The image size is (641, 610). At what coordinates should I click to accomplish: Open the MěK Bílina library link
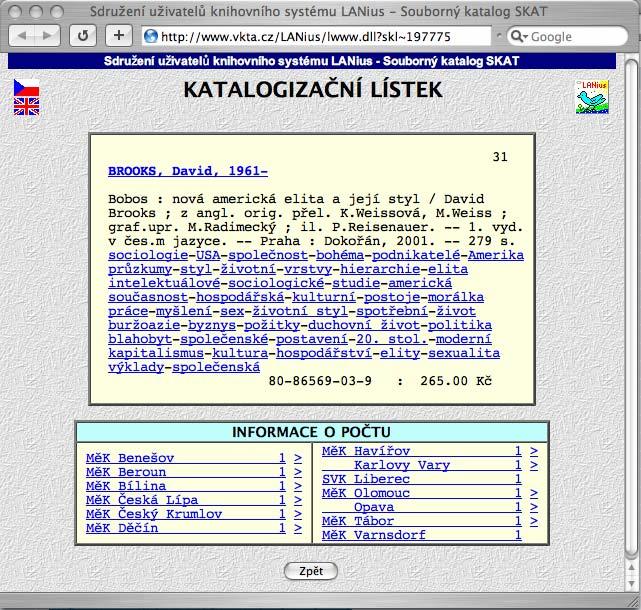pos(186,486)
